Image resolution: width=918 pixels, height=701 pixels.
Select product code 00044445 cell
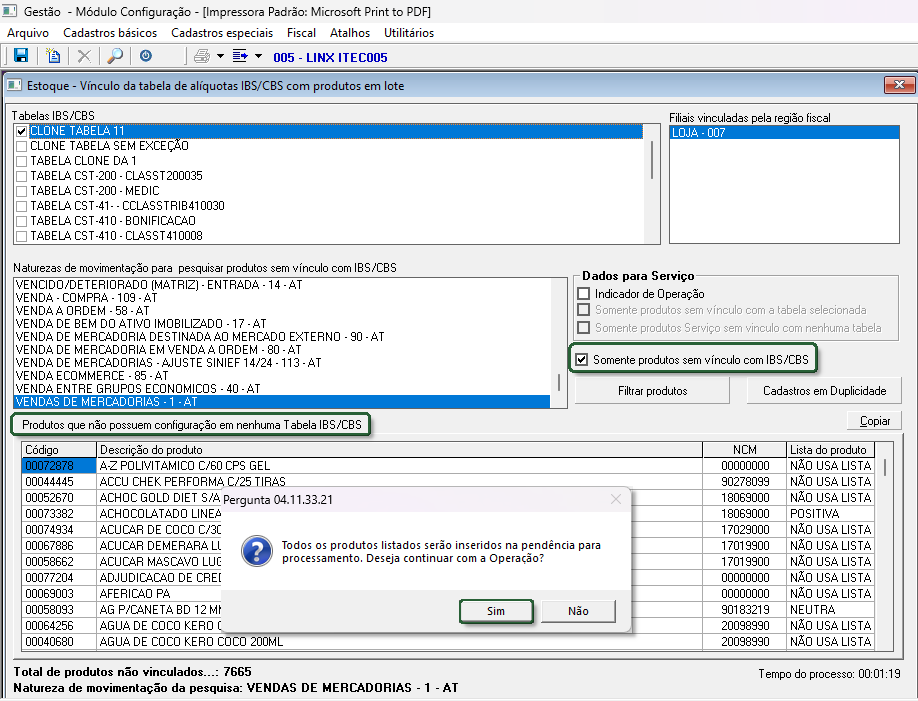59,481
